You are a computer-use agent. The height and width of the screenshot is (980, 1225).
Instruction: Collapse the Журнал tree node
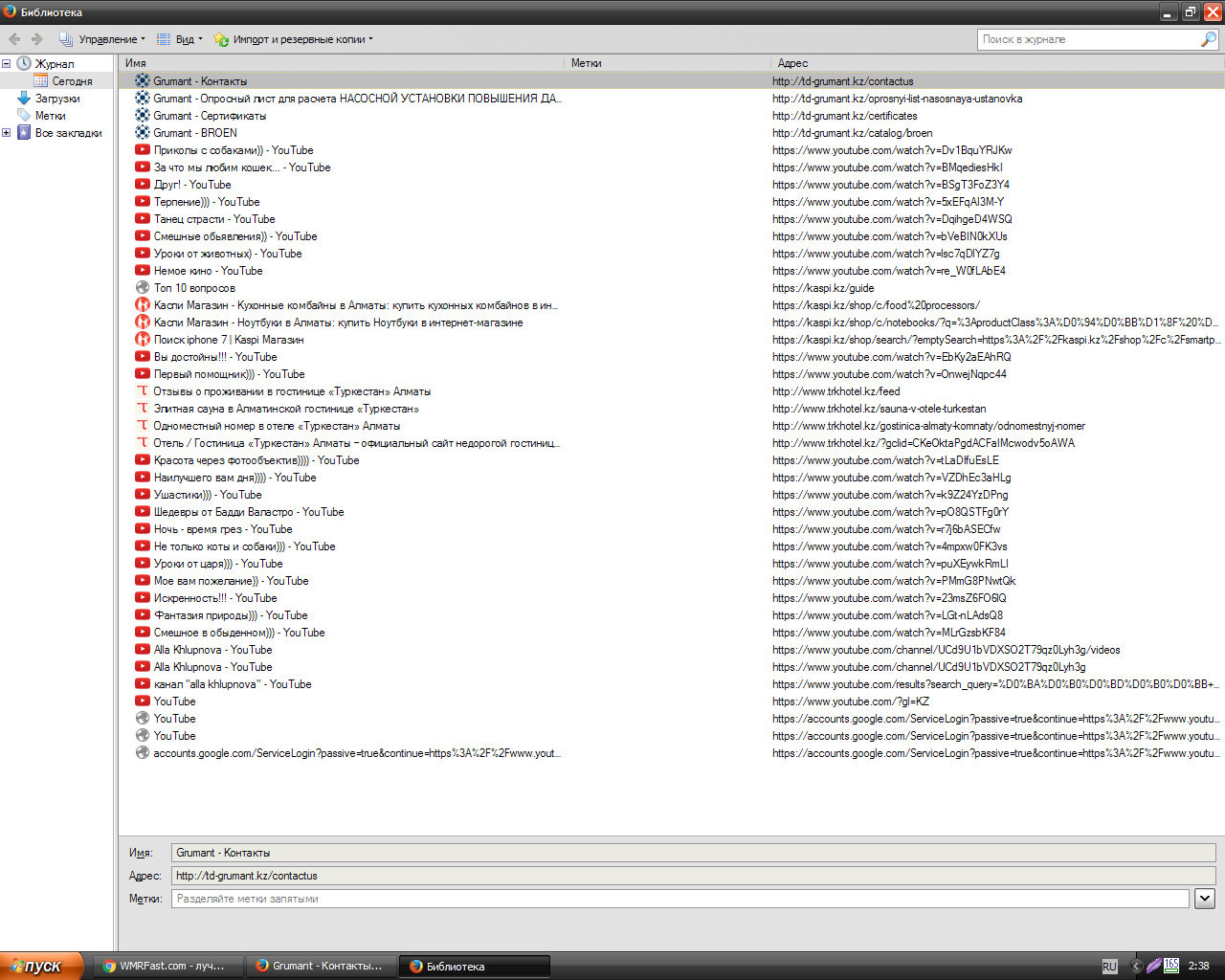[x=7, y=64]
